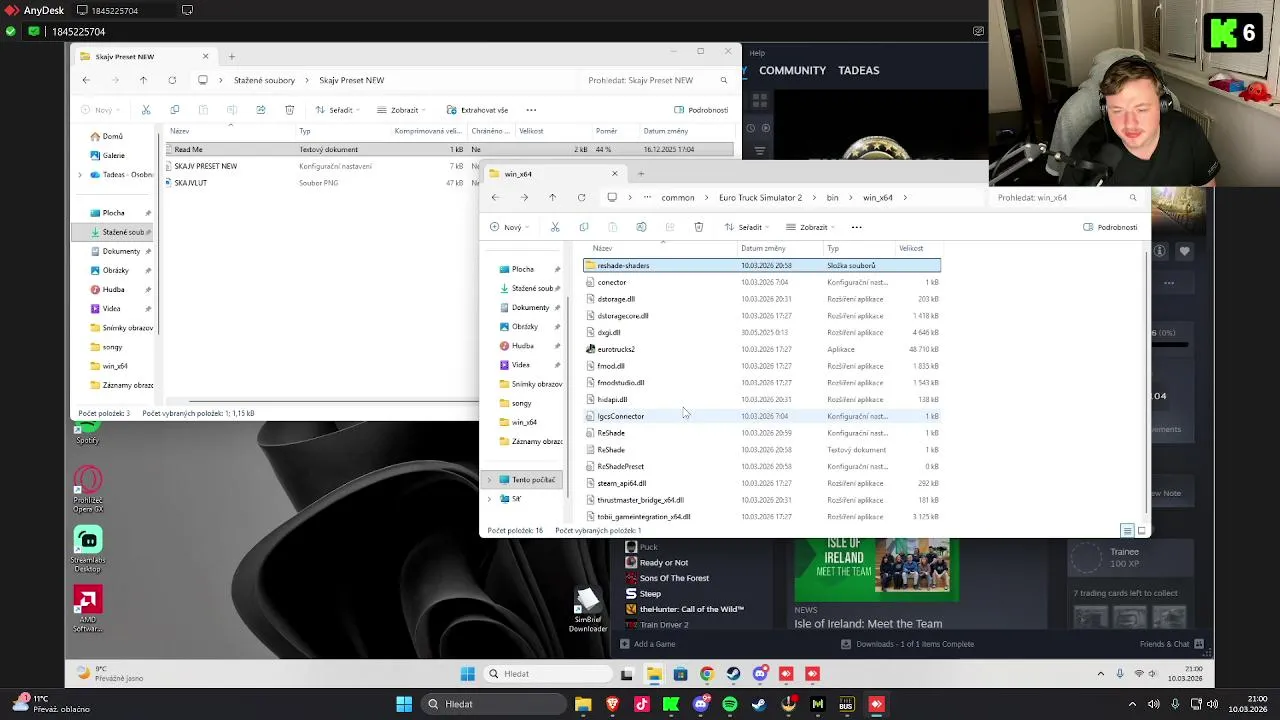Click Steam icon on remote taskbar

click(x=733, y=674)
